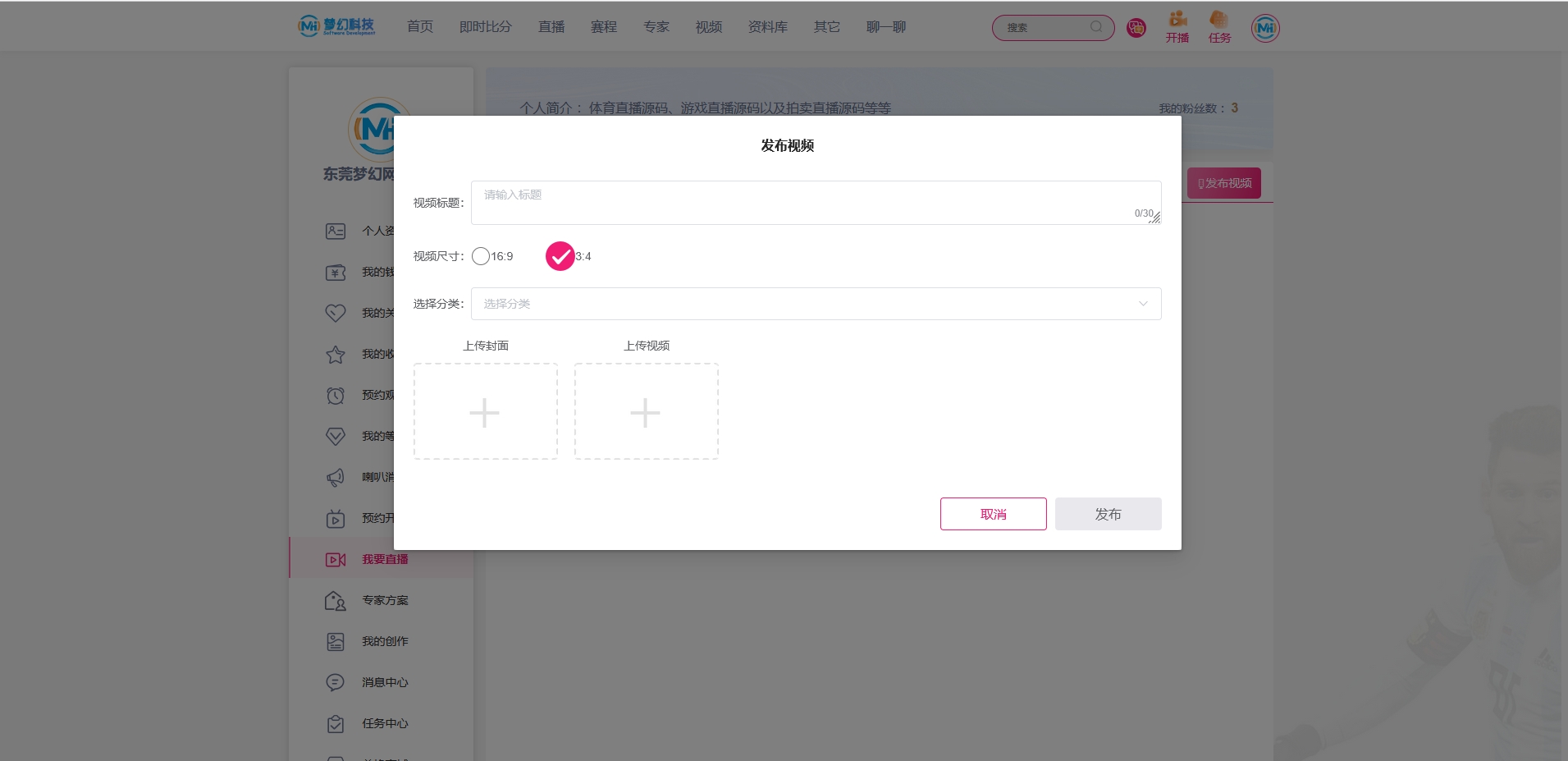Click the upload video plus box
The height and width of the screenshot is (761, 1568).
[x=646, y=411]
